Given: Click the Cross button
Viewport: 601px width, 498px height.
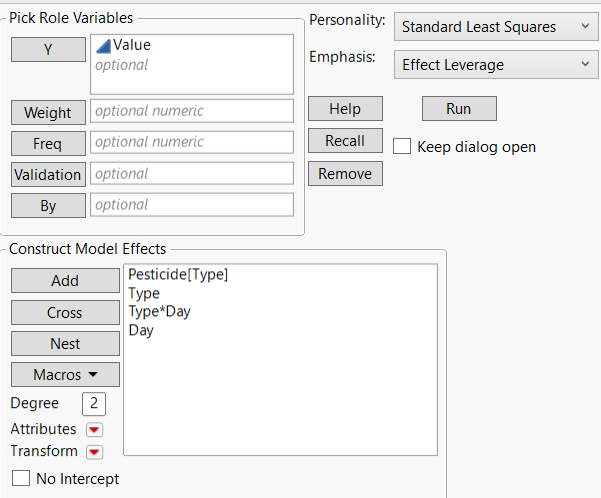Looking at the screenshot, I should 65,312.
